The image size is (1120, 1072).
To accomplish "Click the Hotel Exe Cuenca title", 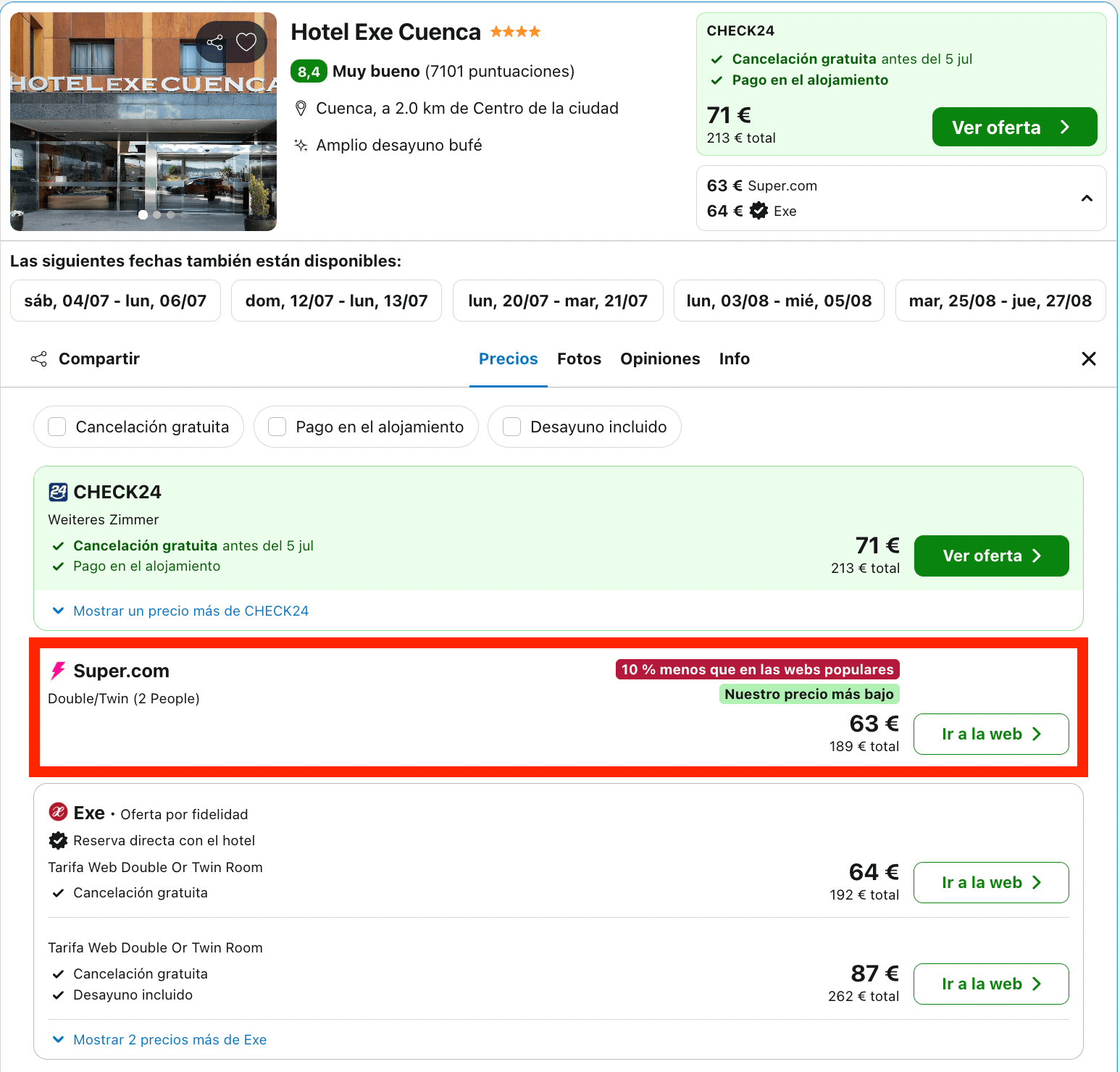I will (385, 32).
